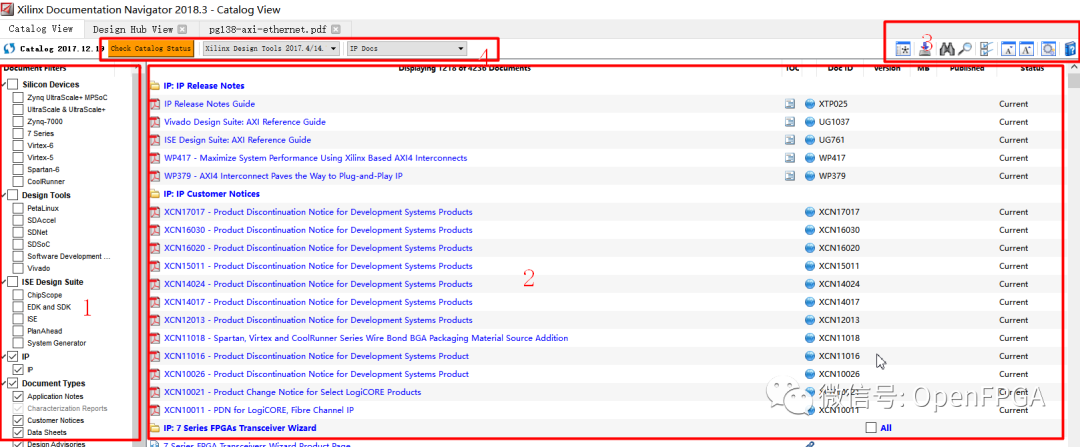Open settings via the gear window icon
The width and height of the screenshot is (1080, 447).
tap(1048, 49)
